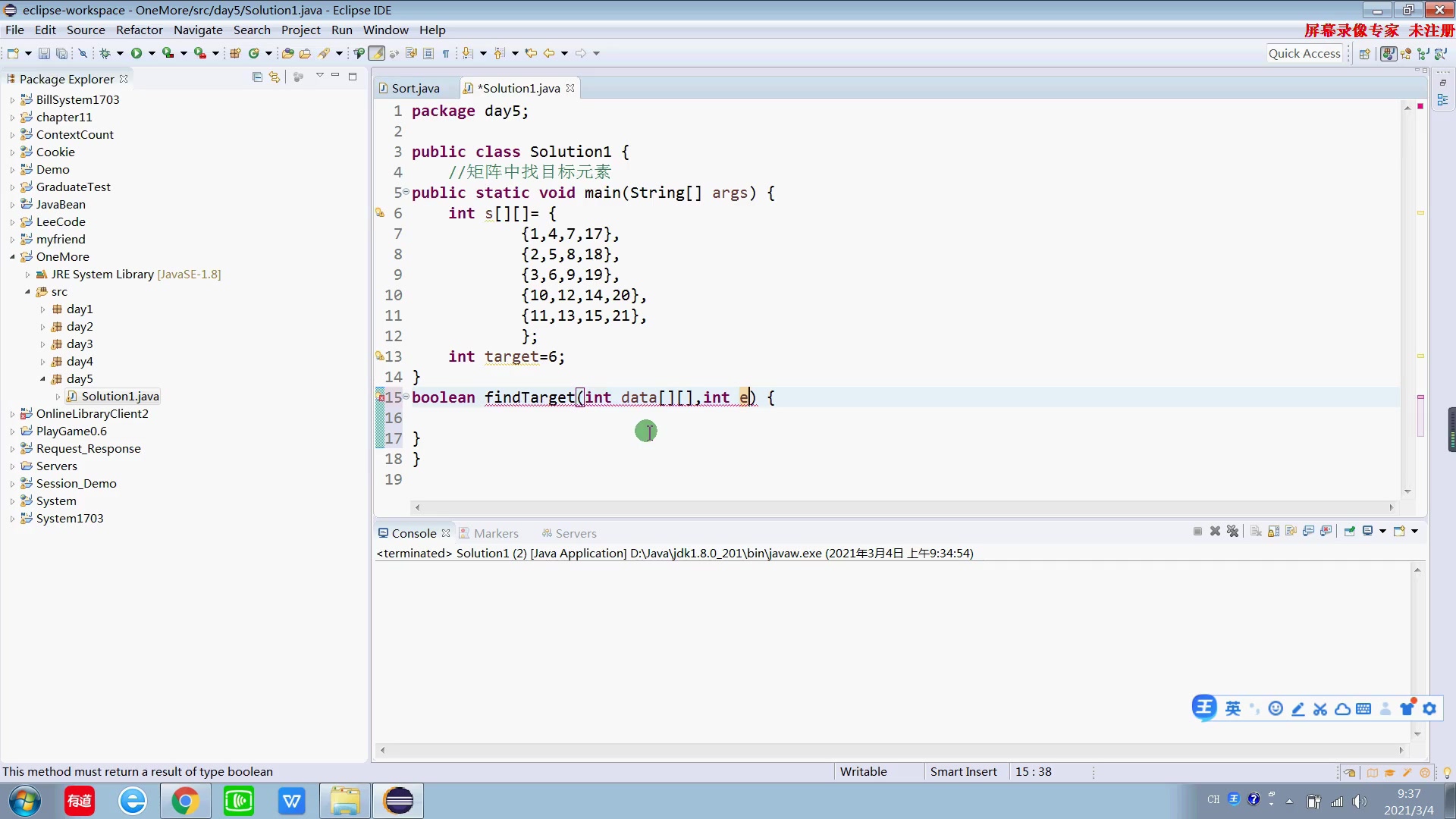Viewport: 1456px width, 819px height.
Task: Click the Run menu in the menu bar
Action: click(x=342, y=29)
